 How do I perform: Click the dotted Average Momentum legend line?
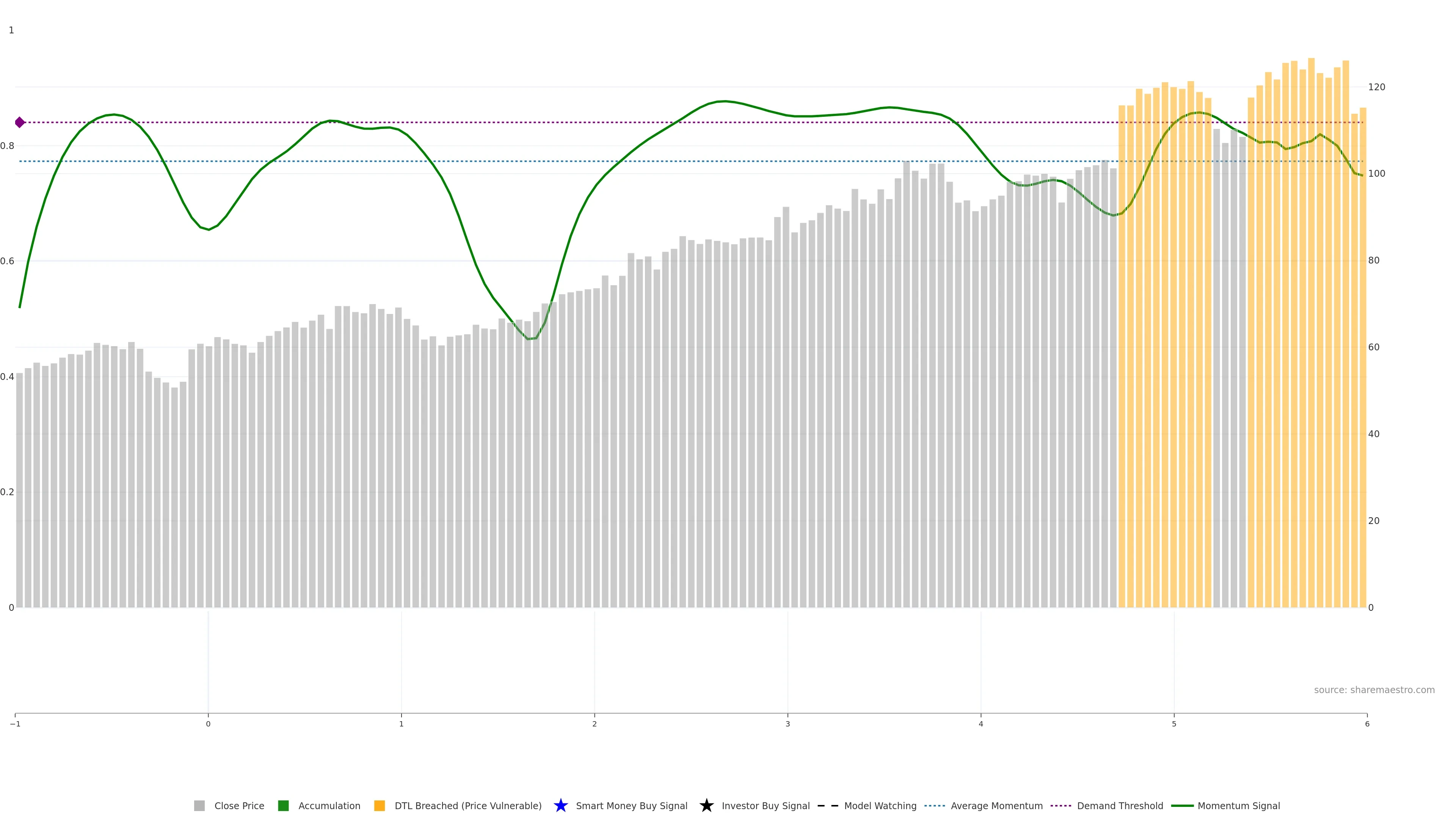click(x=934, y=805)
